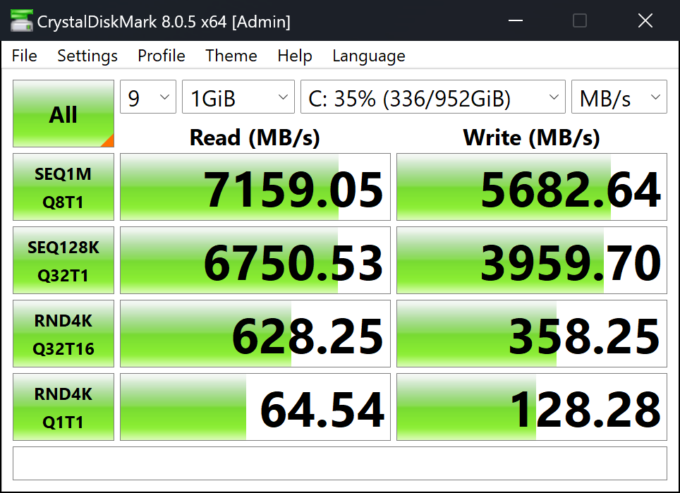This screenshot has width=680, height=493.
Task: Expand the drive selector showing C: 35%
Action: 433,97
